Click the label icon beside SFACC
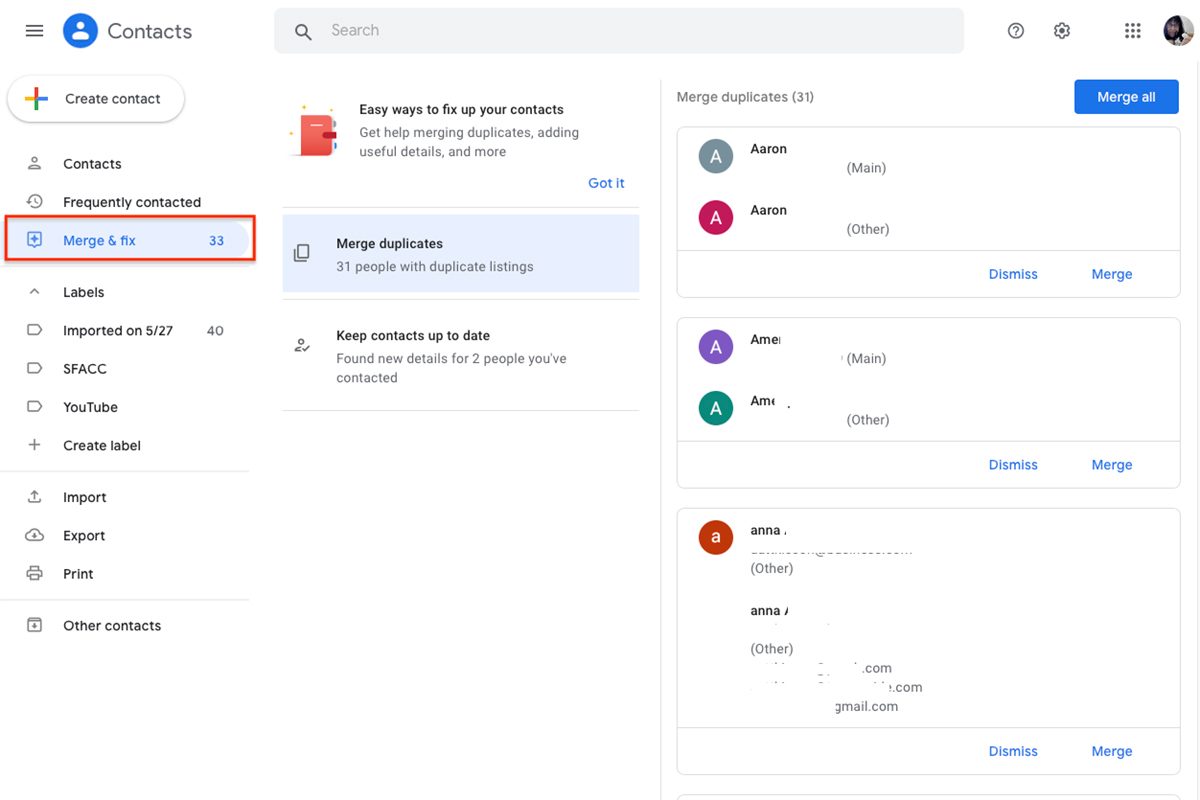 [x=34, y=369]
